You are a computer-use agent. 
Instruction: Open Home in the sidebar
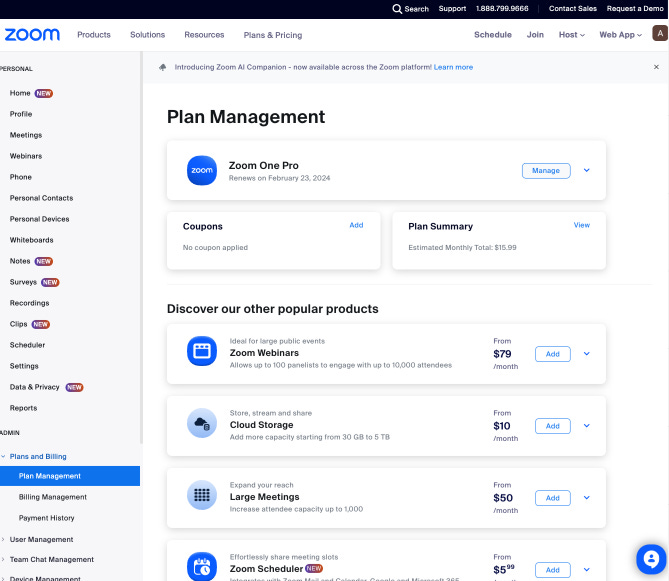20,93
